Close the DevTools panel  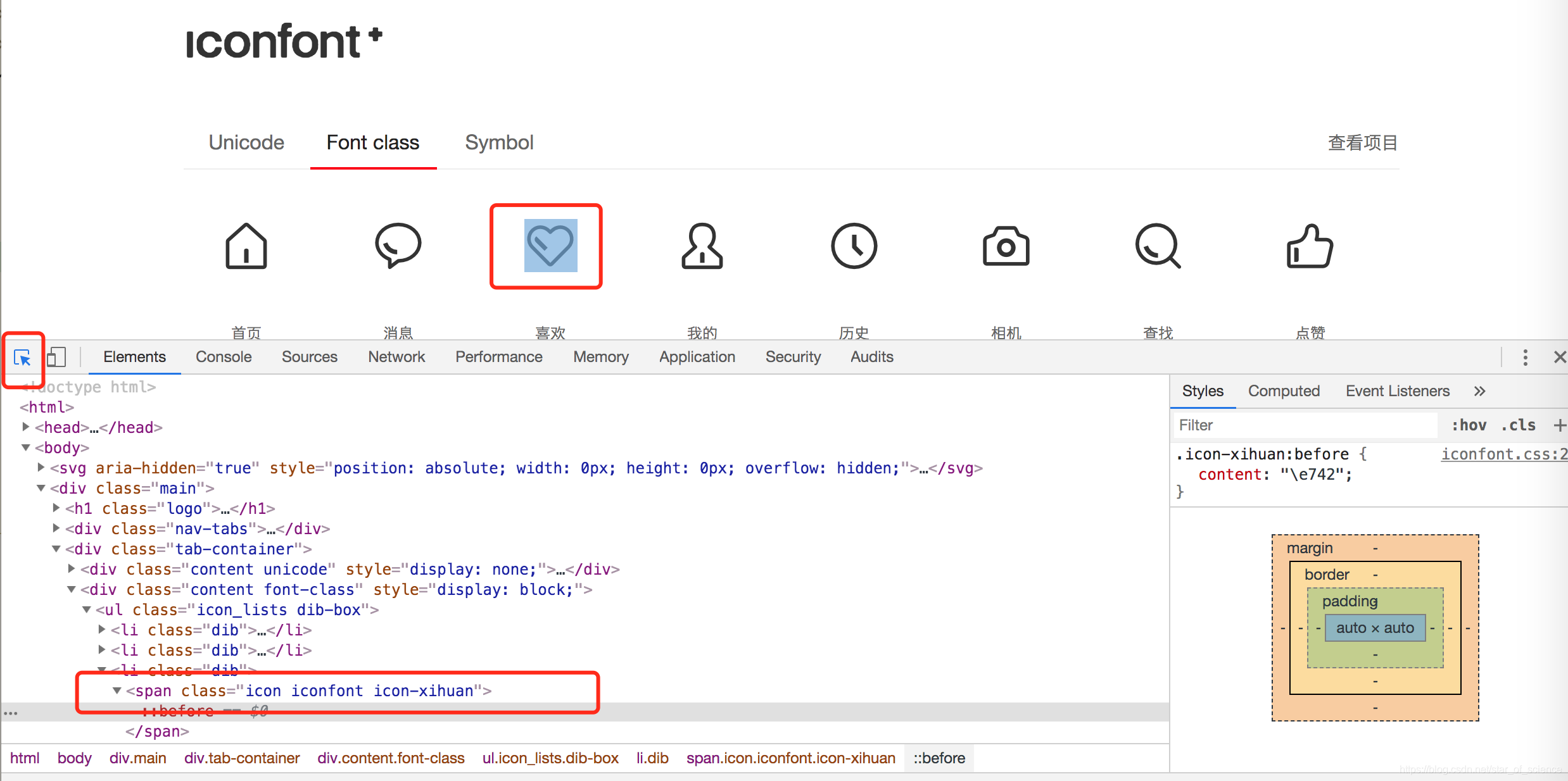click(1560, 358)
